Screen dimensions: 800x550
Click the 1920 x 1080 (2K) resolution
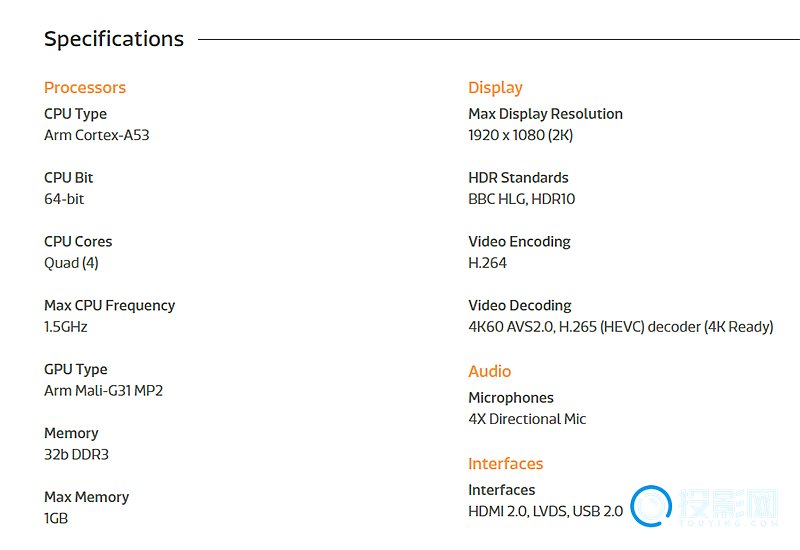point(520,135)
